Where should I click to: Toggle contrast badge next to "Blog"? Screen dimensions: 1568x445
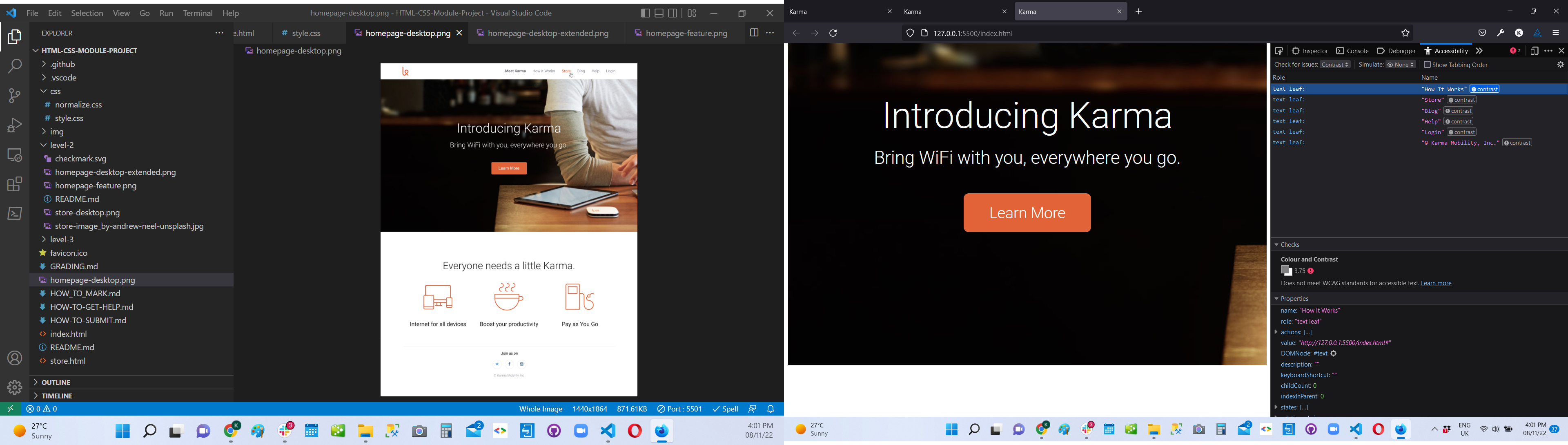pyautogui.click(x=1459, y=111)
